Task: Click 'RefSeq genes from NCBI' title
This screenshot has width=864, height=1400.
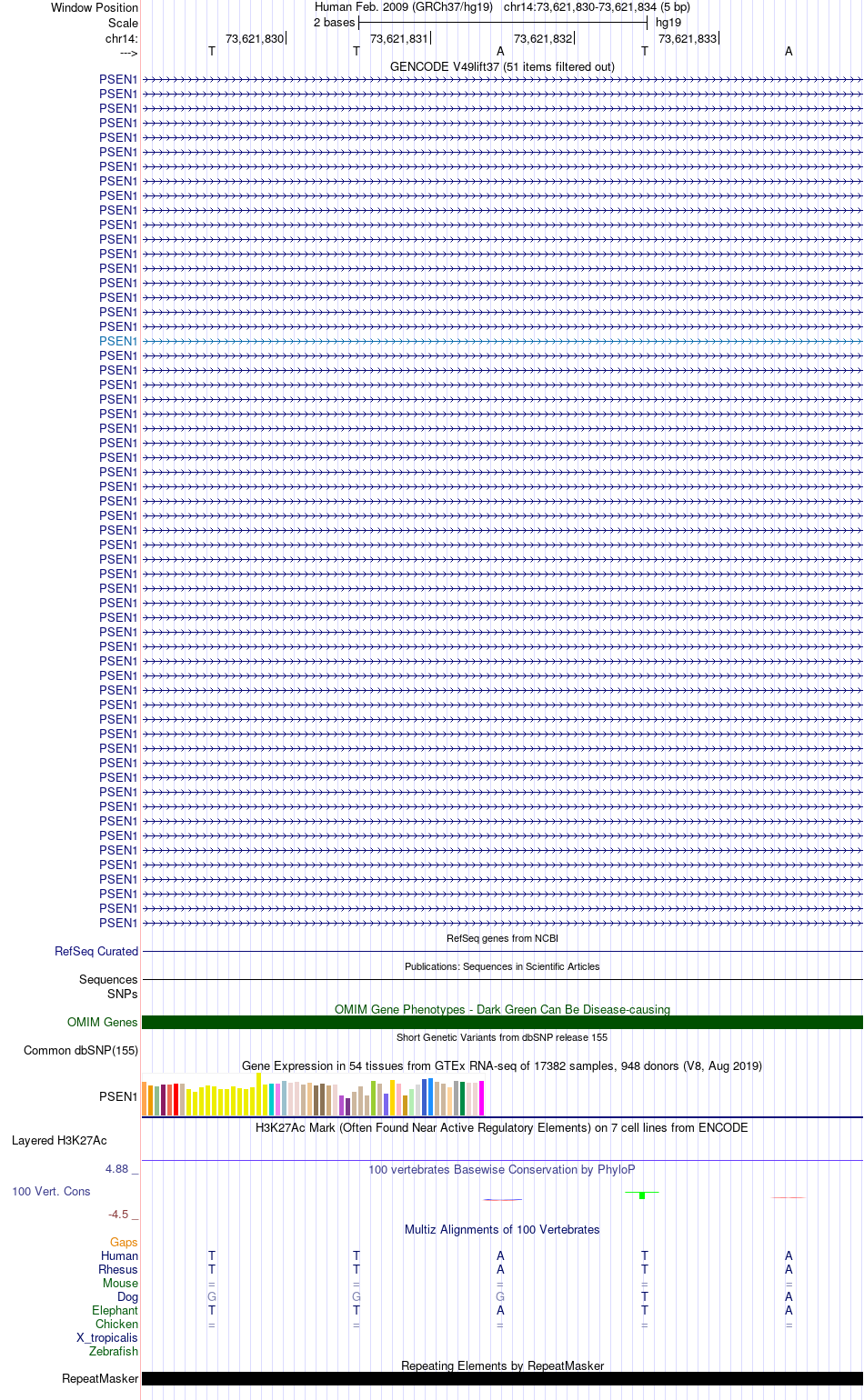Action: 502,938
